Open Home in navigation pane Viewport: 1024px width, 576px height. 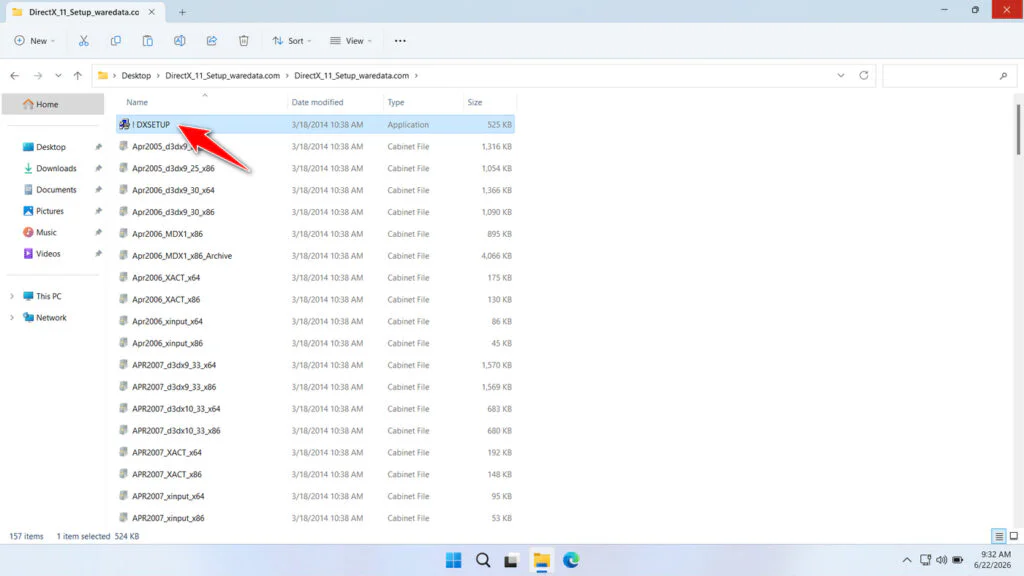pos(53,104)
